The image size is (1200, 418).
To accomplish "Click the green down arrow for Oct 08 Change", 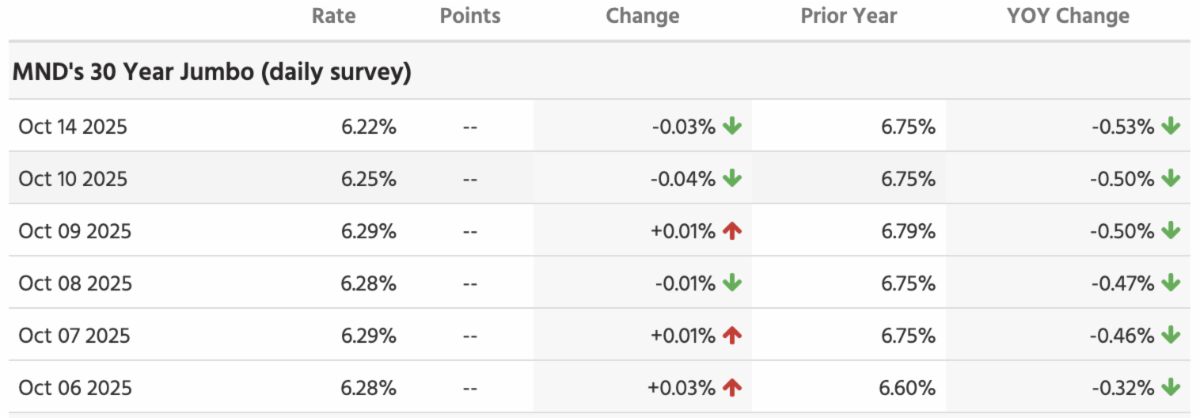I will 732,283.
